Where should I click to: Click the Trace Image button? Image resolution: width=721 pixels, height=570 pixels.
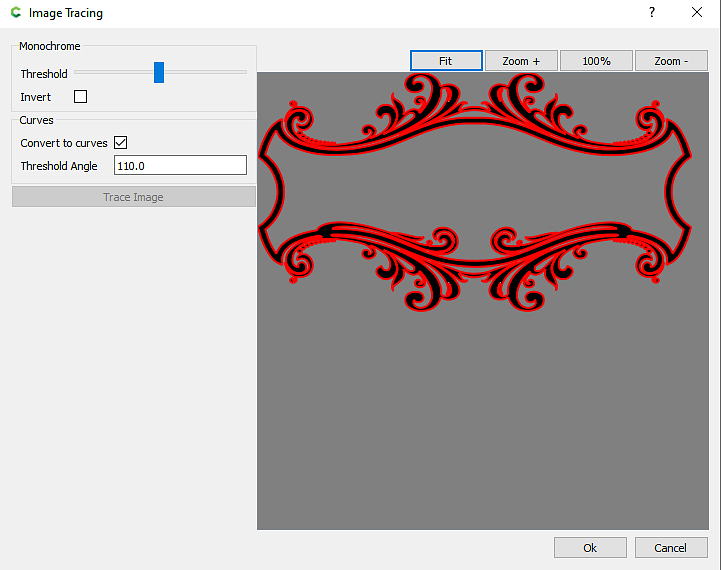tap(134, 197)
